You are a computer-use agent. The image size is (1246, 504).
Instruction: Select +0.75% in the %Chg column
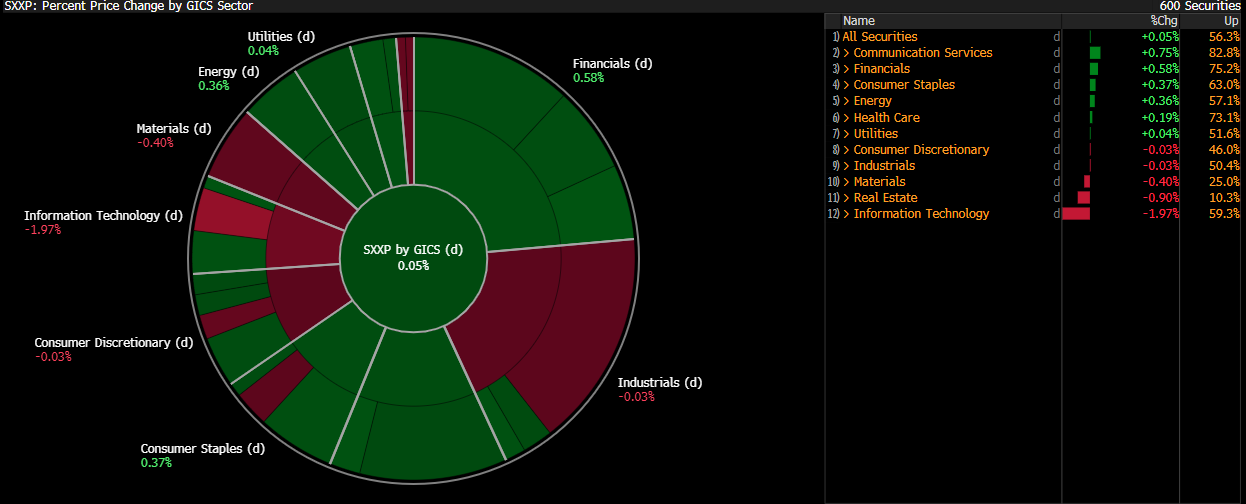(x=1160, y=53)
